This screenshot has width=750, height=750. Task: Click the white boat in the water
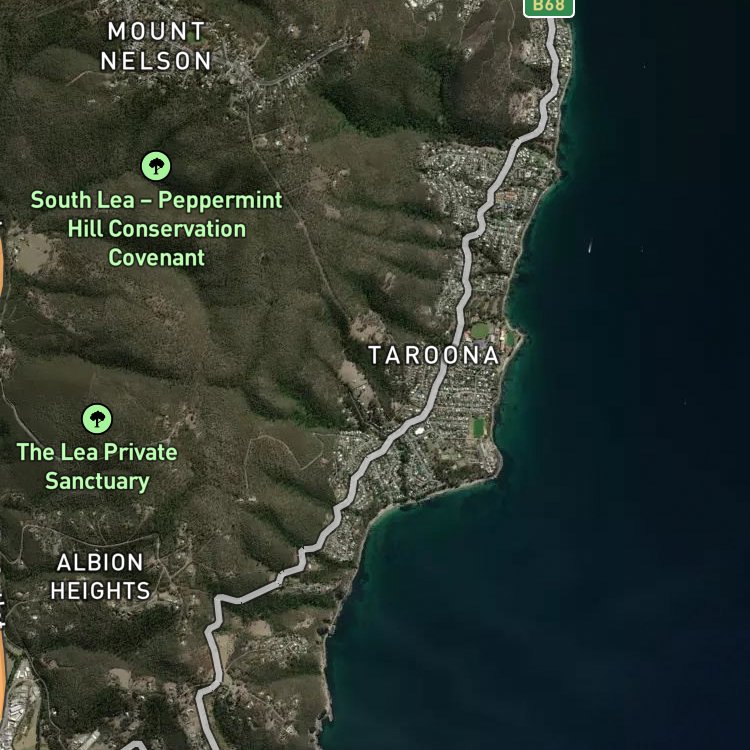coord(590,247)
